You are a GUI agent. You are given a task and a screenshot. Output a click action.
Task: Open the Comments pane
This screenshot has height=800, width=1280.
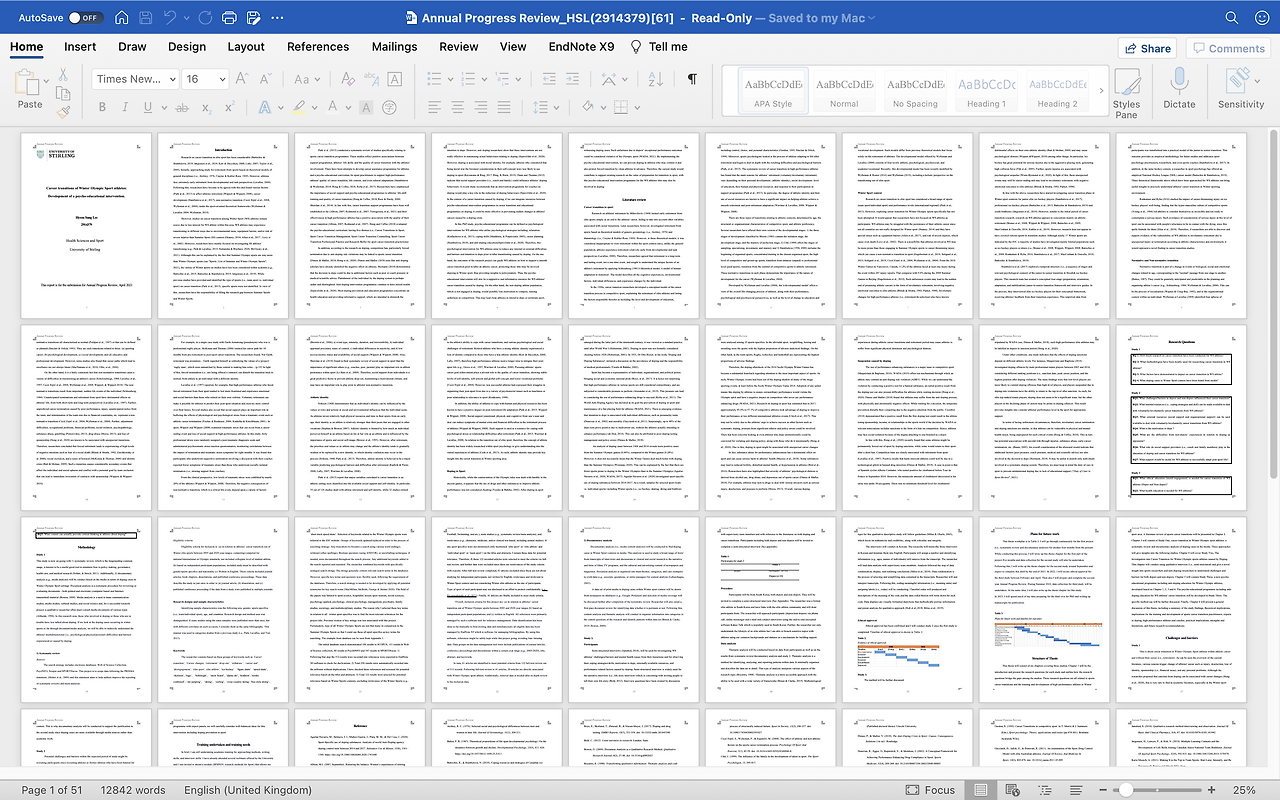coord(1228,48)
